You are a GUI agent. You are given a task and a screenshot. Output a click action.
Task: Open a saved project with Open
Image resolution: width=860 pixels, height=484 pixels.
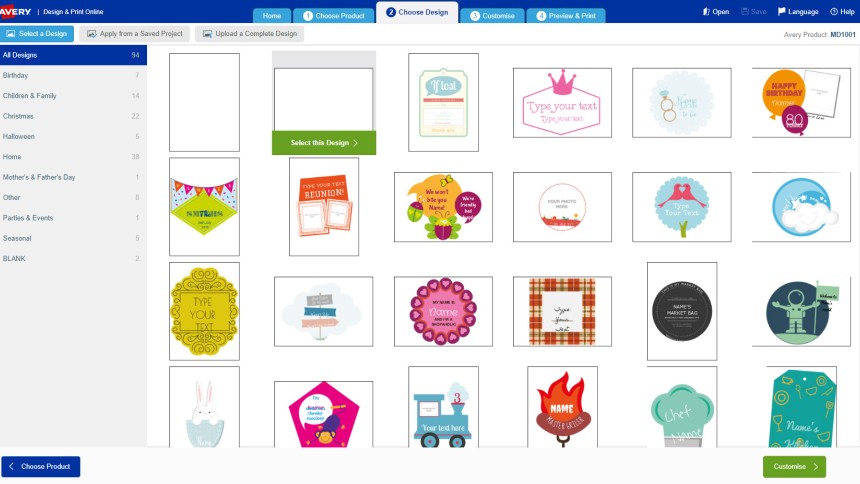click(x=716, y=12)
